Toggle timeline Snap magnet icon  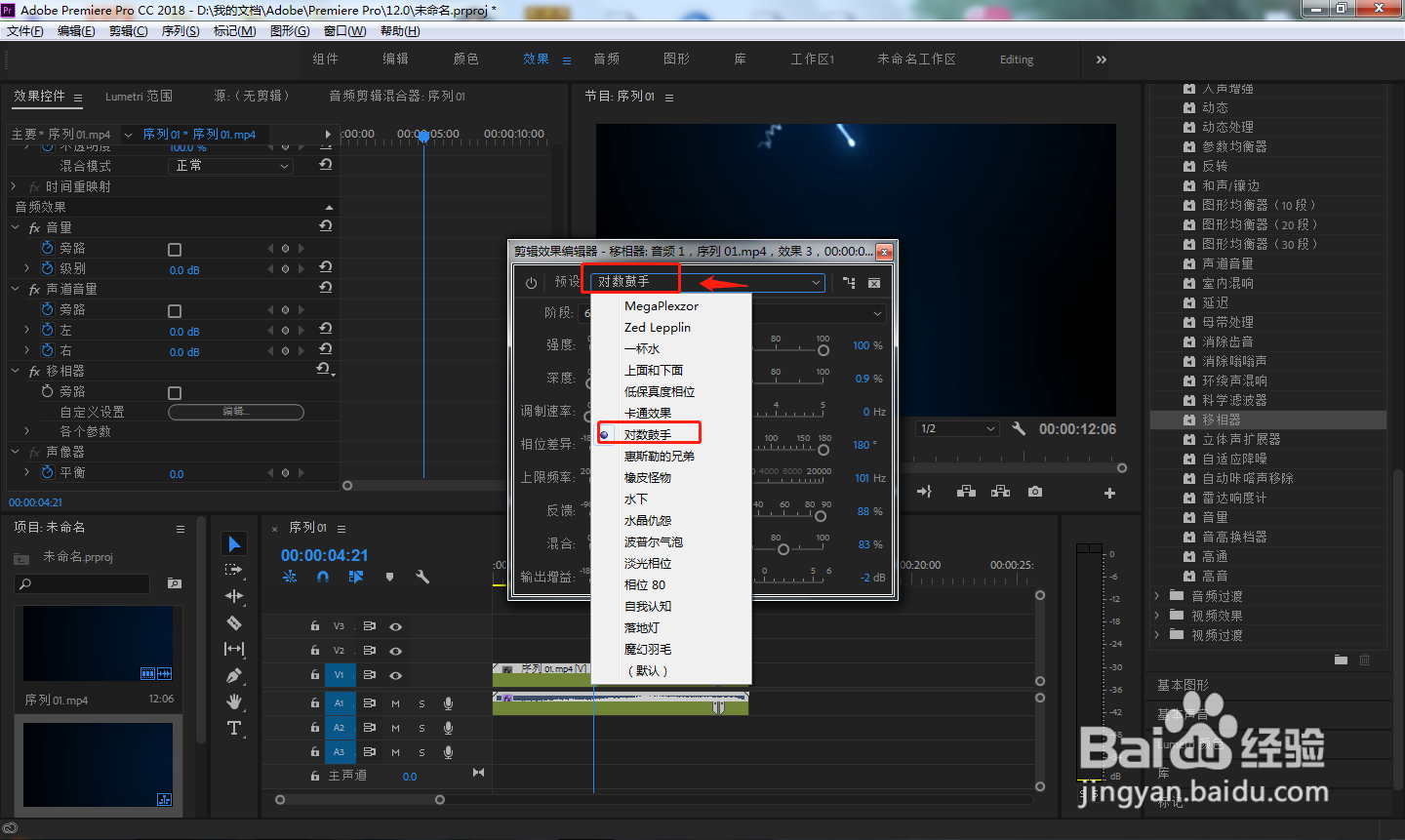323,577
